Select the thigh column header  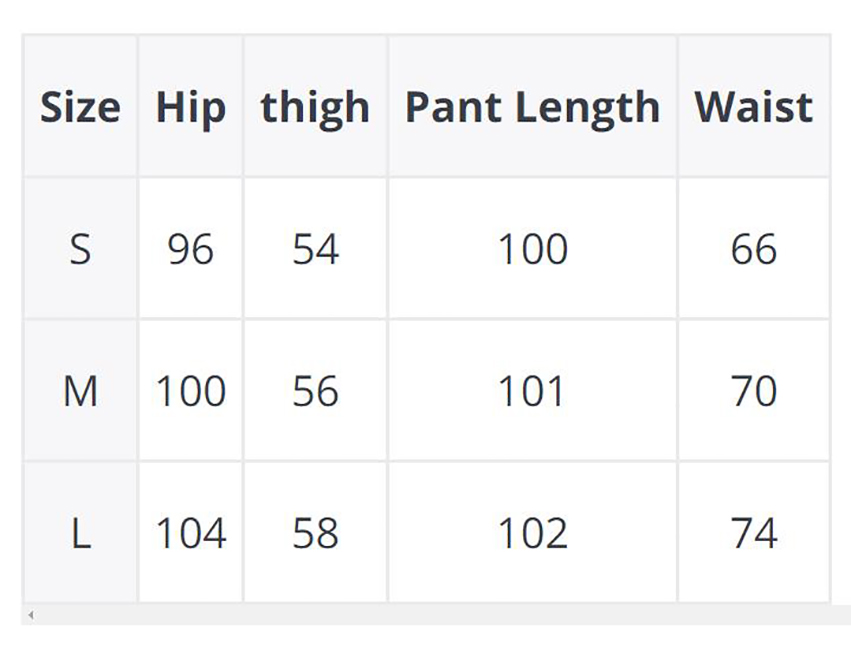pos(315,107)
